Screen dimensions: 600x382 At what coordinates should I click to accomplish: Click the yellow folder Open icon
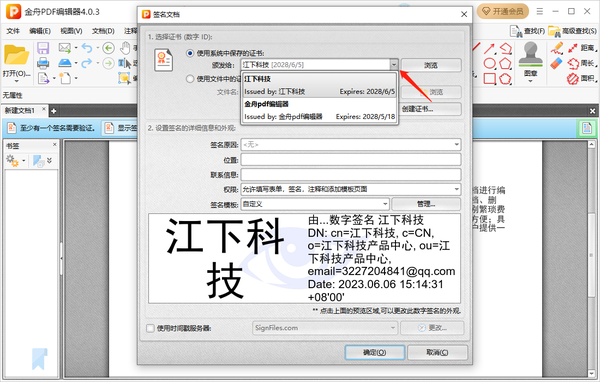tap(16, 55)
